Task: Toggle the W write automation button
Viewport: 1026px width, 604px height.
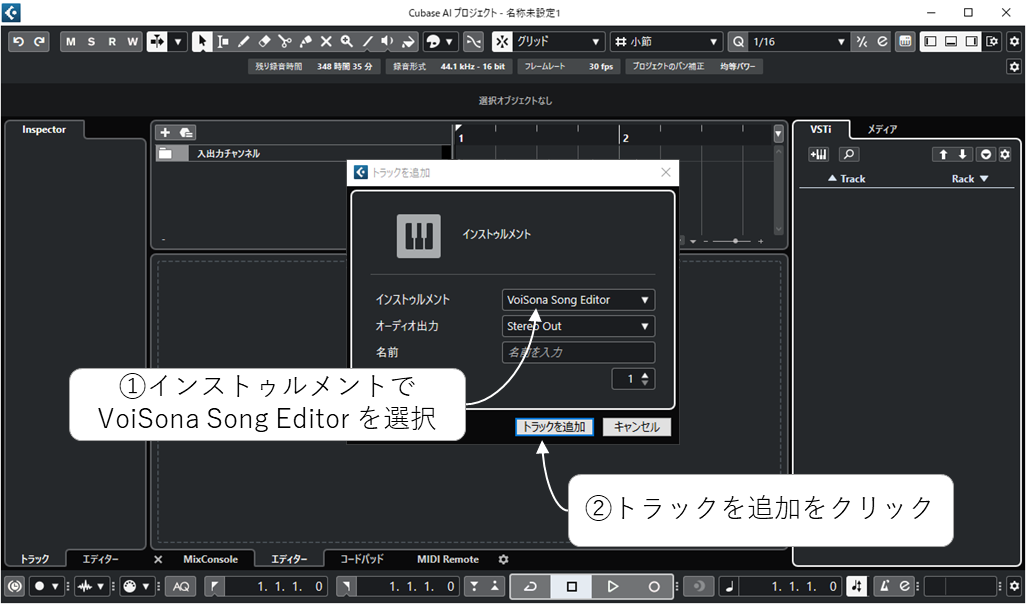Action: 132,42
